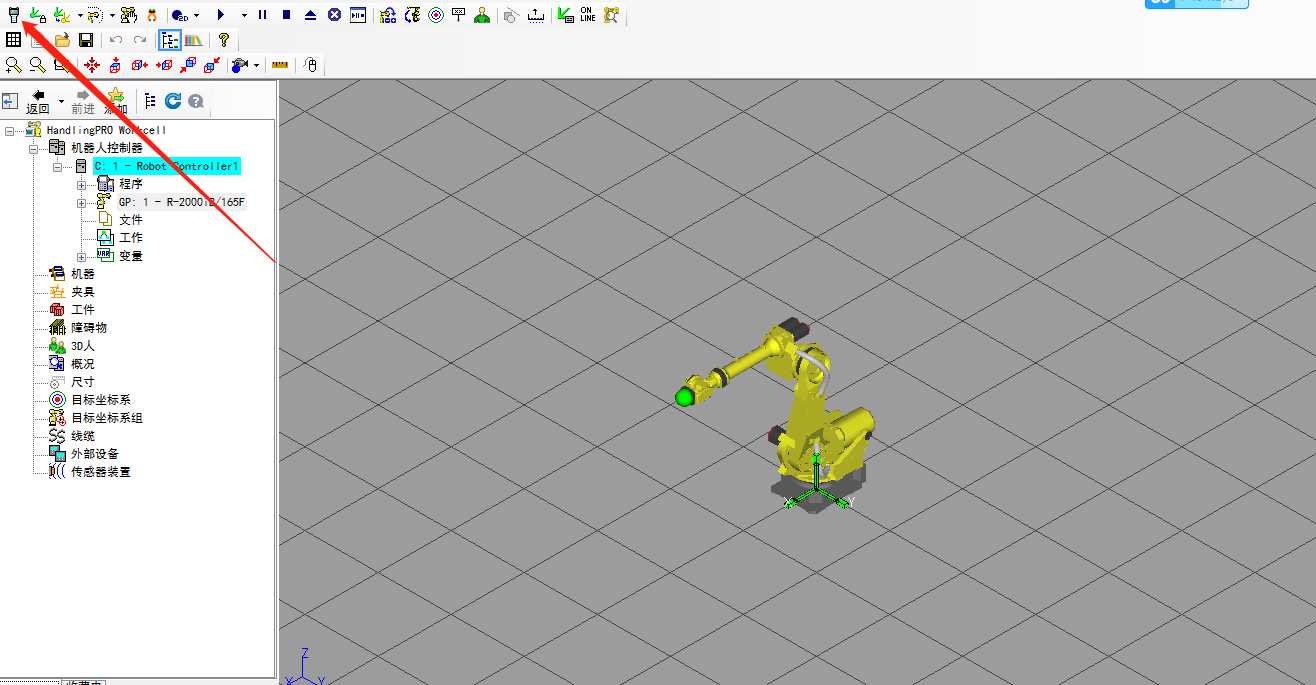The height and width of the screenshot is (685, 1316).
Task: Save the workcell with the floppy disk icon
Action: pyautogui.click(x=86, y=40)
